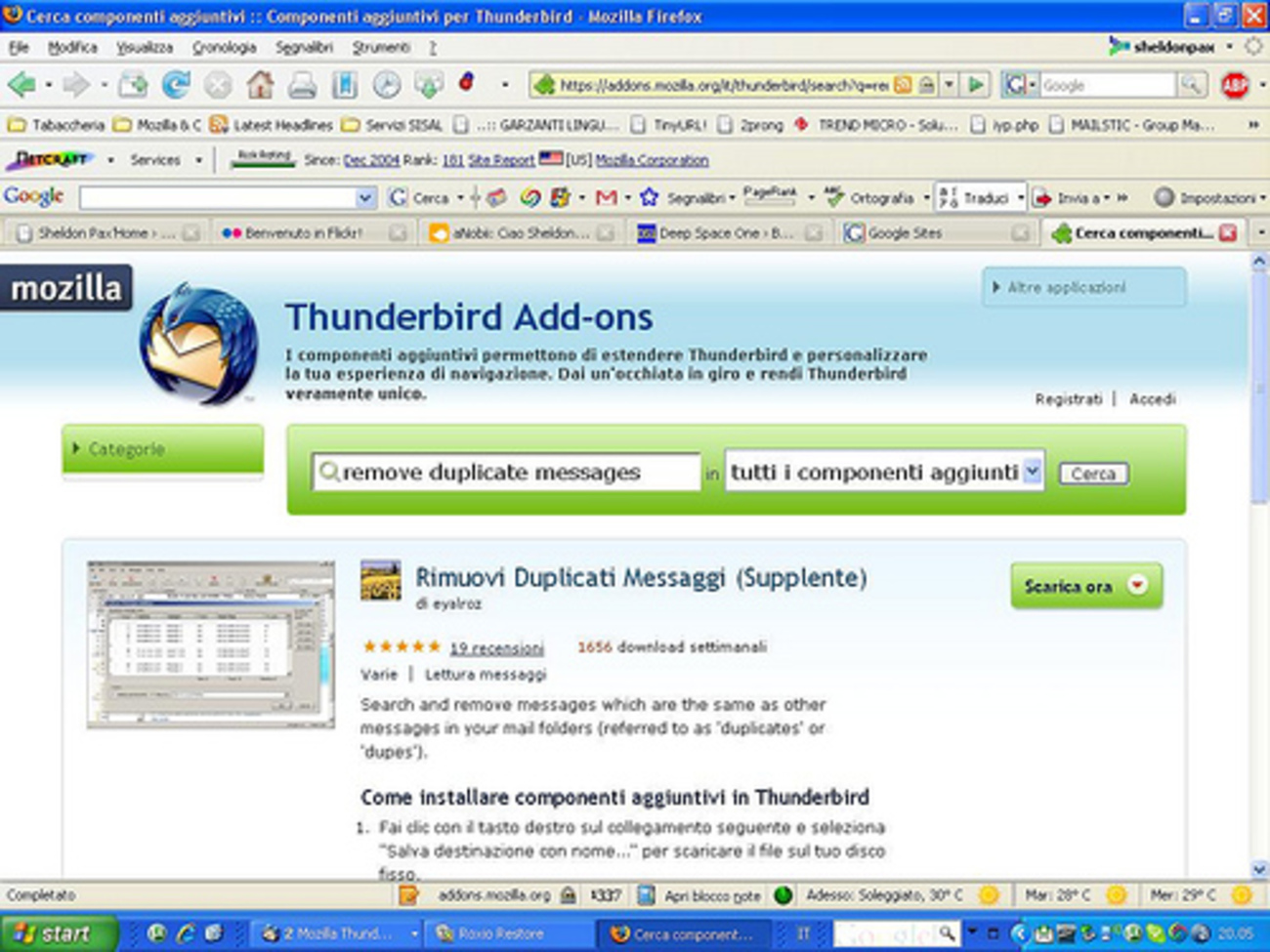Open the Visualizza menu

point(145,47)
